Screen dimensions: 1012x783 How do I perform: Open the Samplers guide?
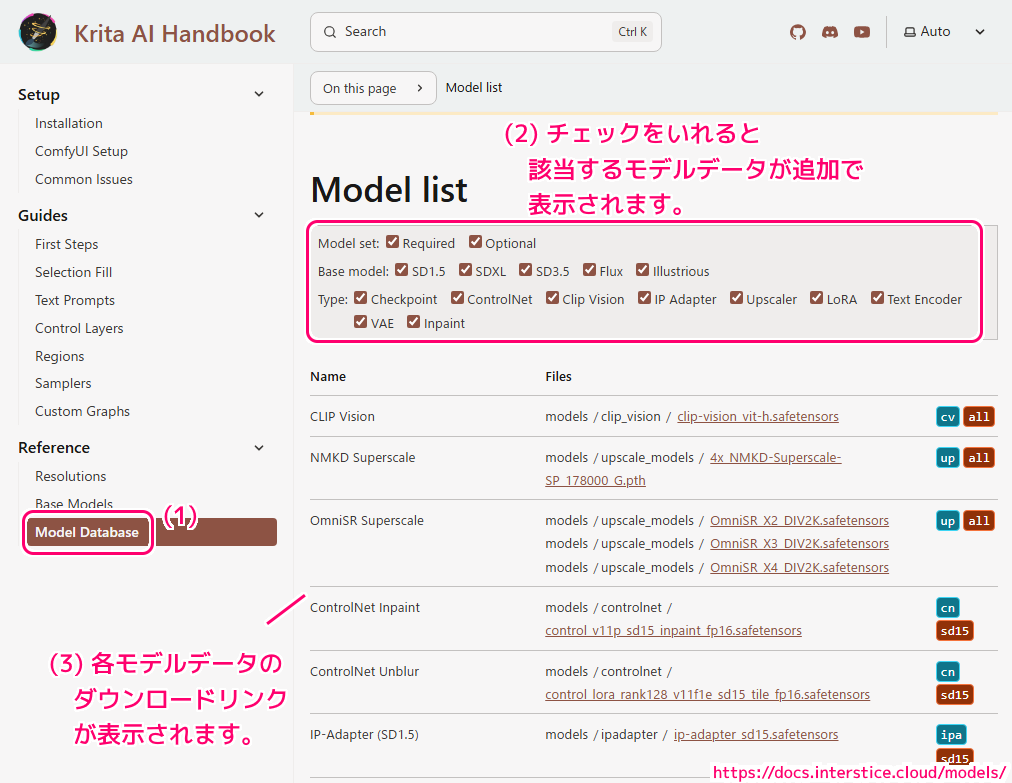tap(63, 383)
